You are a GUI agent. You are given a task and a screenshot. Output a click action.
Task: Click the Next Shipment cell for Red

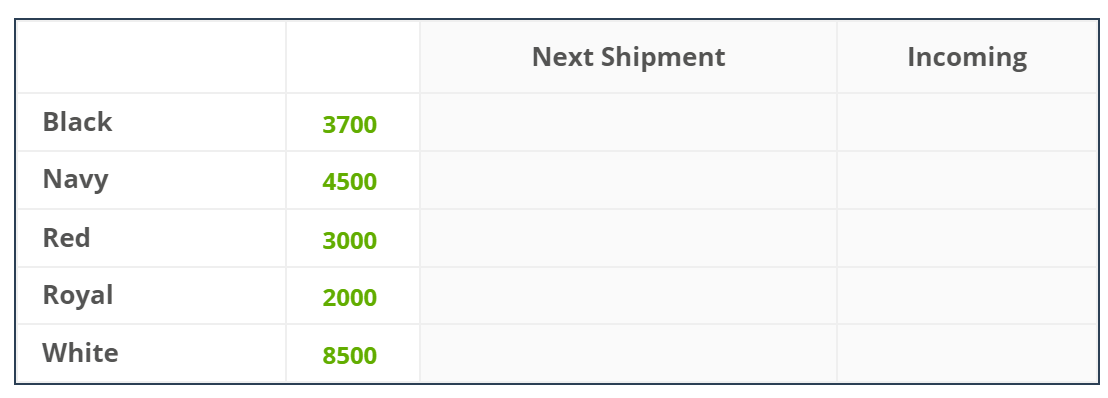click(628, 238)
